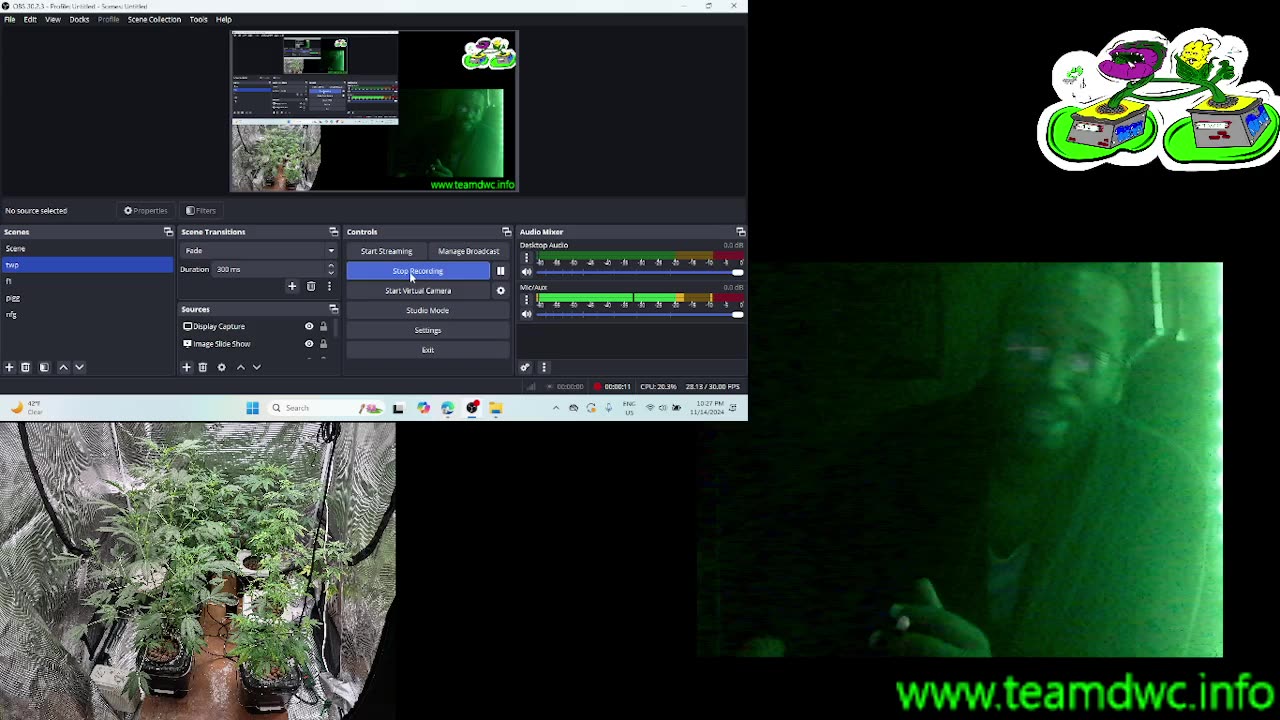Adjust Mic/Aux volume slider
This screenshot has height=720, width=1280.
coord(640,314)
